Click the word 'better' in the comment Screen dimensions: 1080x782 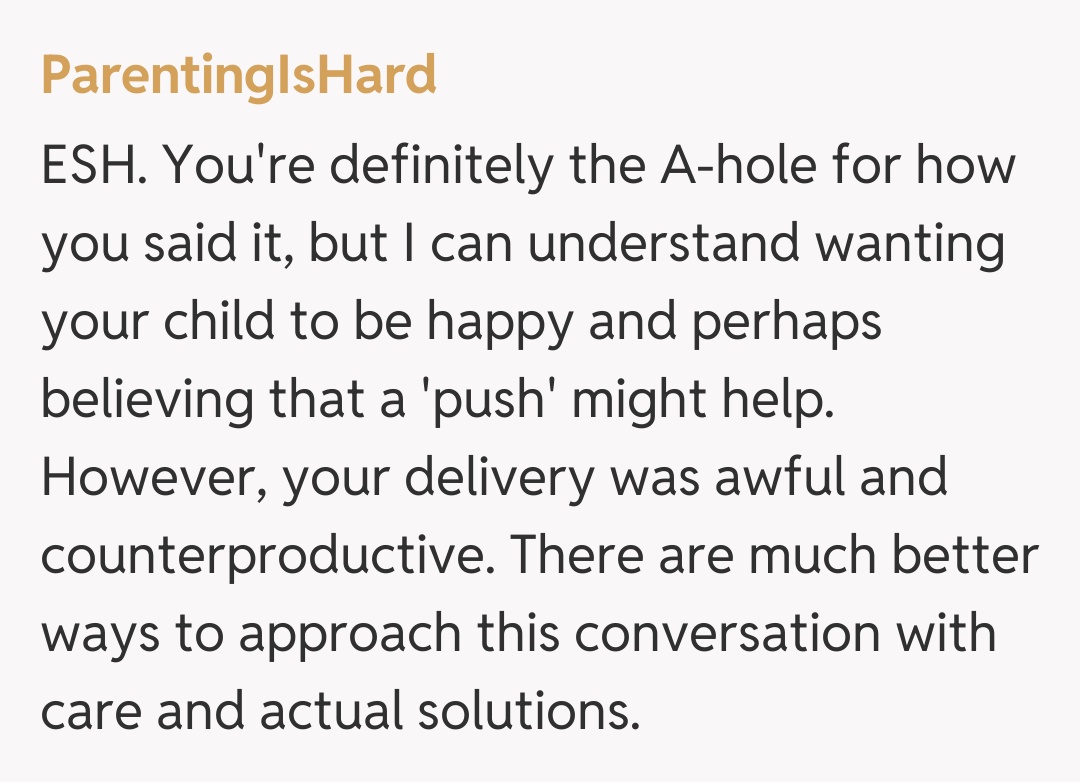(965, 556)
